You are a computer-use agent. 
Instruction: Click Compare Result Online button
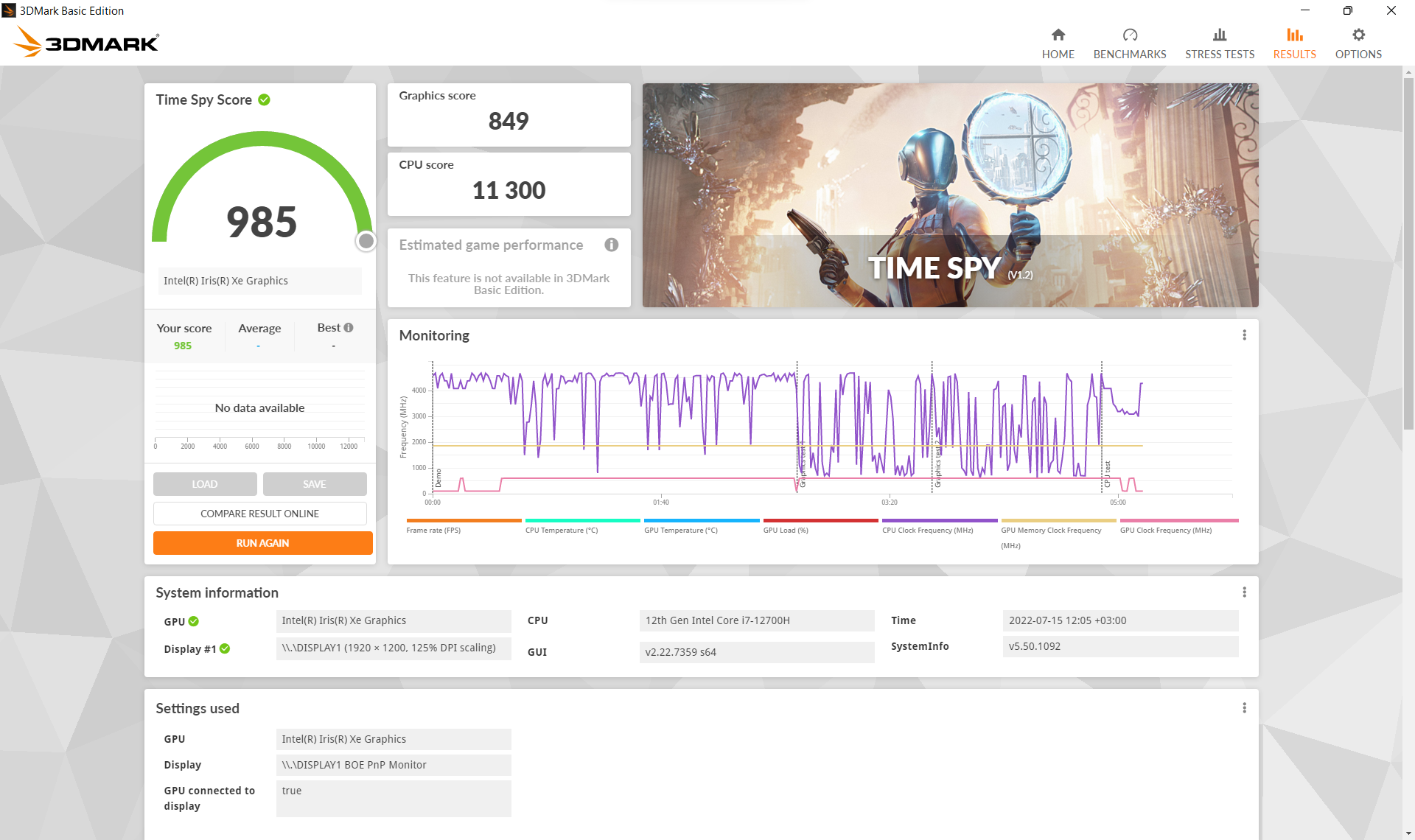pyautogui.click(x=259, y=514)
